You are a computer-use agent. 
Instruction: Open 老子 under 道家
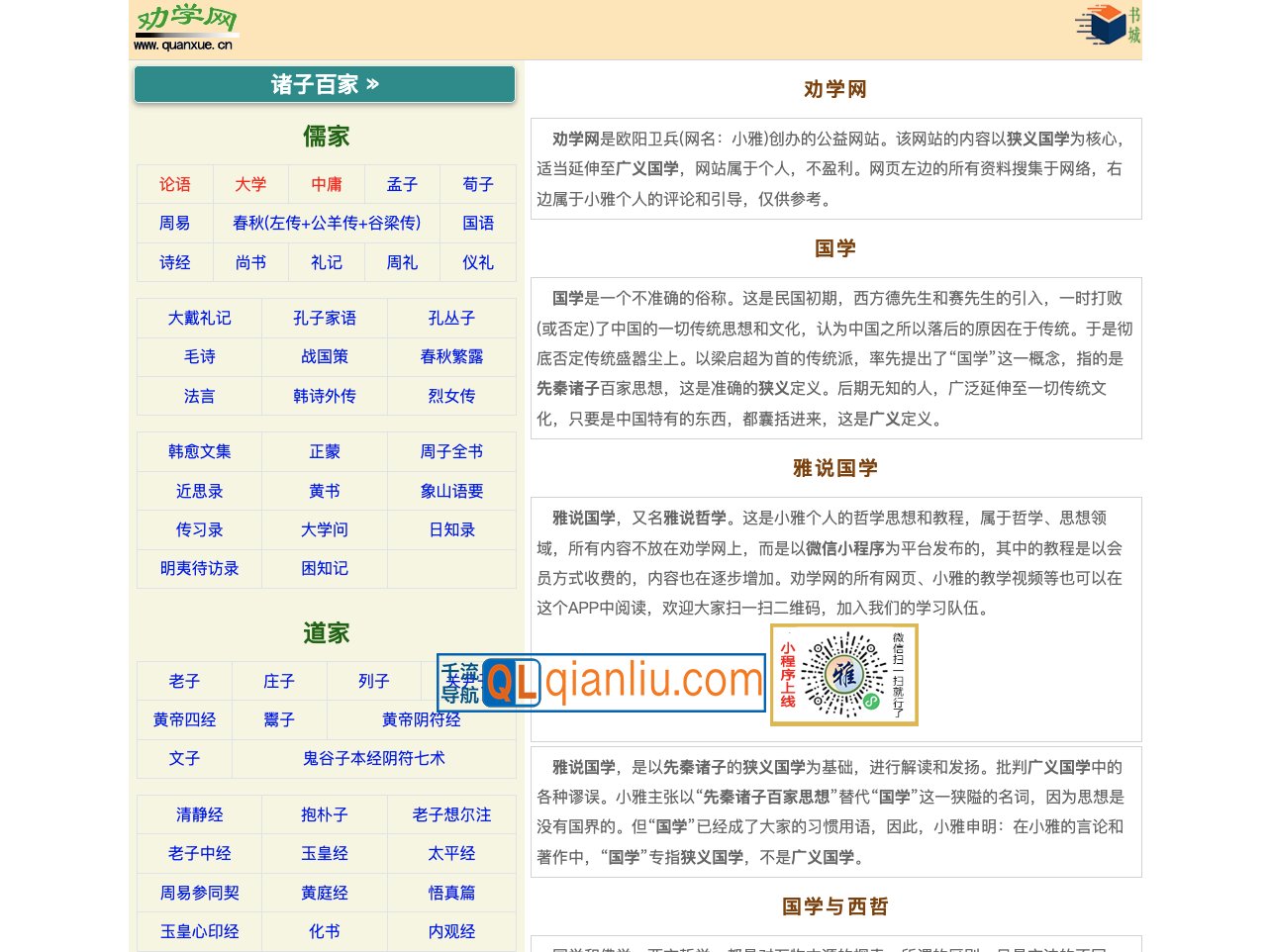pos(184,681)
